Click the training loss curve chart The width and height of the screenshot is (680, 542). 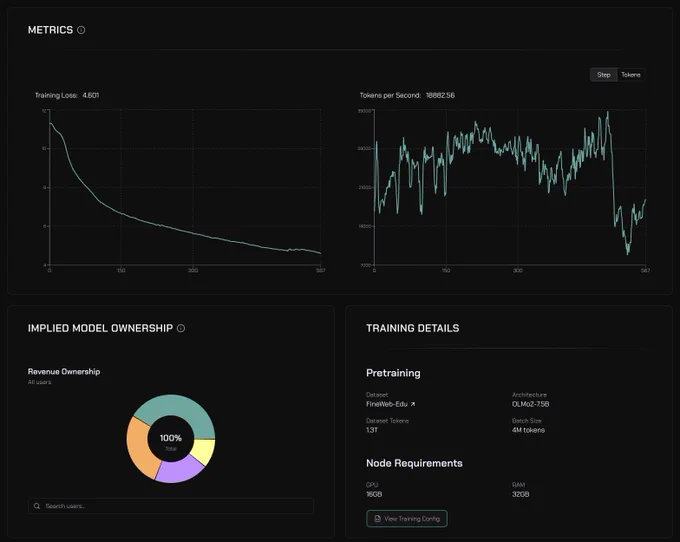(185, 187)
